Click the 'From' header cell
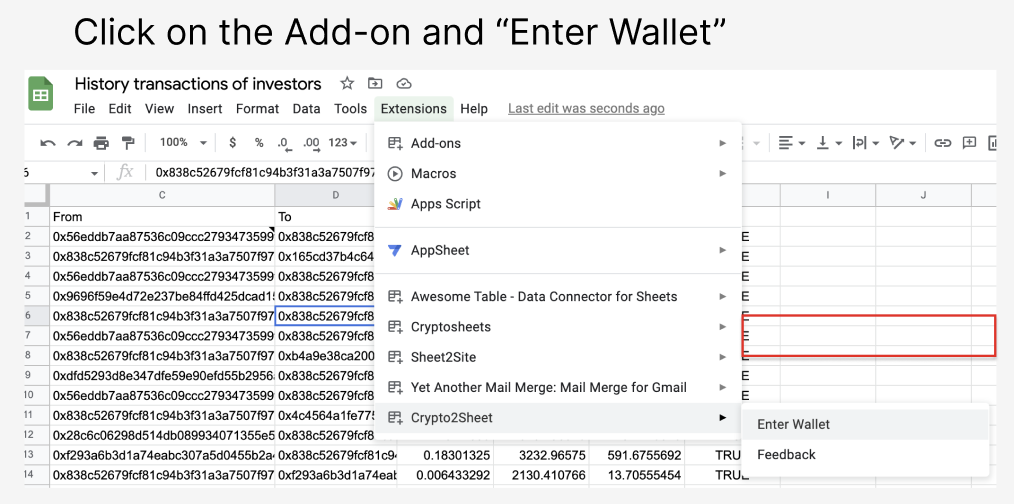The image size is (1014, 504). click(162, 216)
